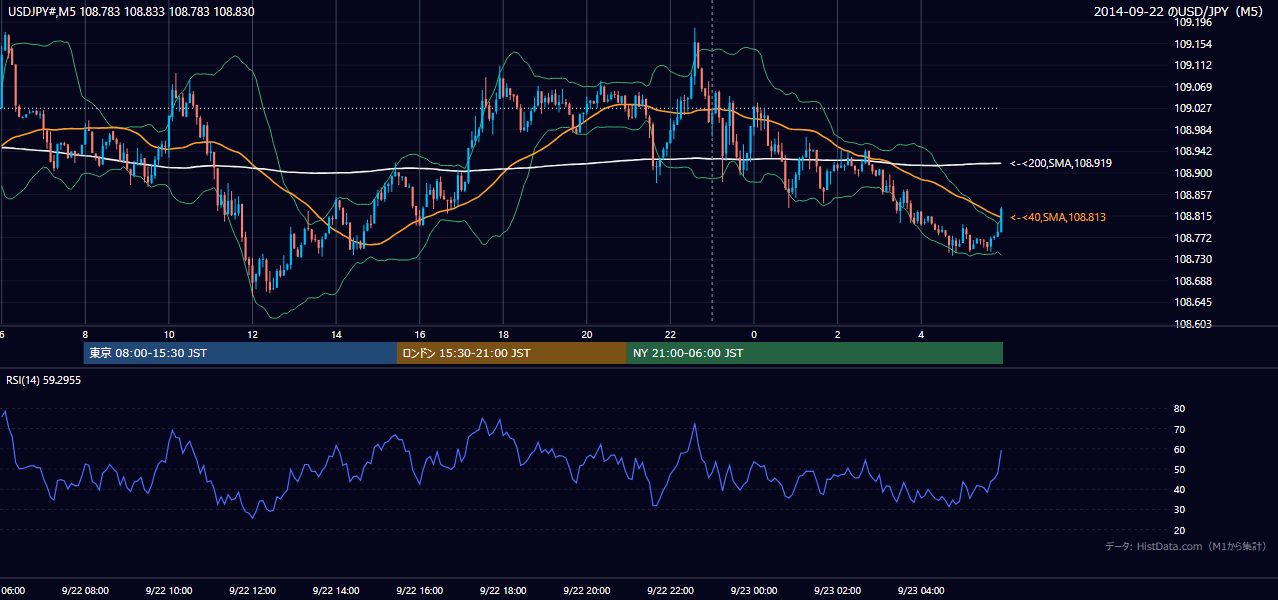Click the 9/23 02:00 time axis label

click(837, 590)
